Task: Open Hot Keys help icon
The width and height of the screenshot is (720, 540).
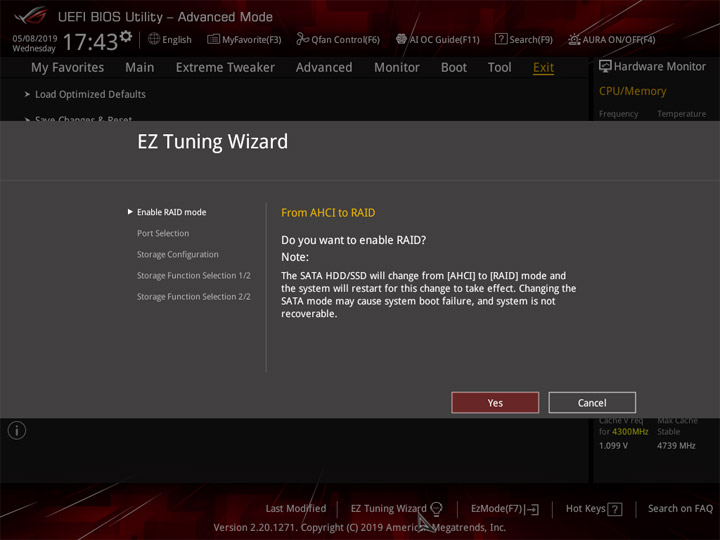Action: pos(614,509)
